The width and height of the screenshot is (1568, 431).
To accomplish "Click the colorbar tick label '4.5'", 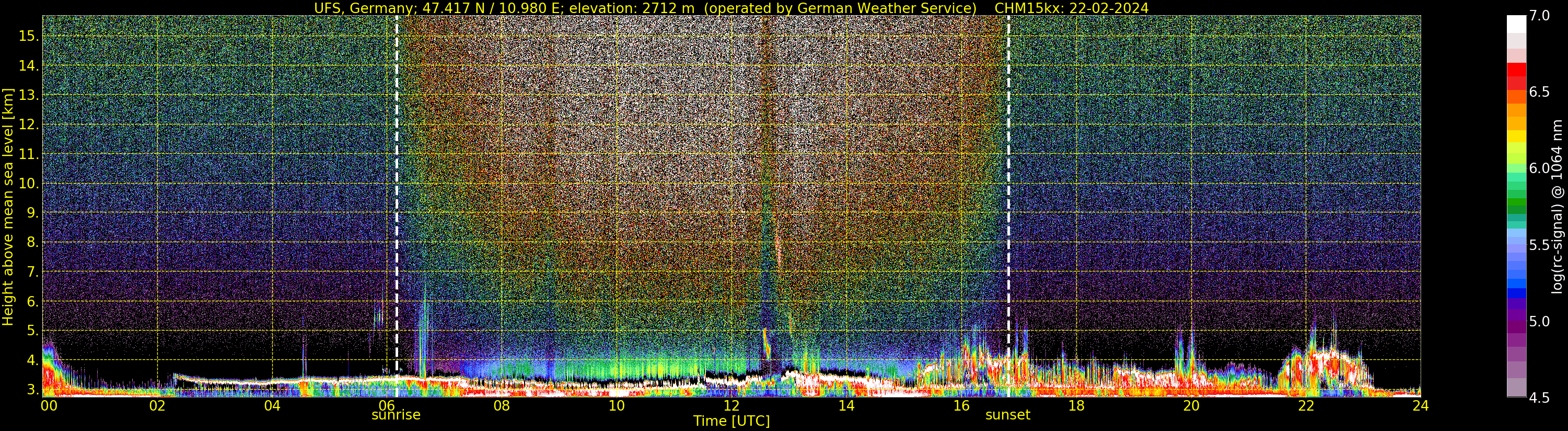I will click(x=1539, y=398).
